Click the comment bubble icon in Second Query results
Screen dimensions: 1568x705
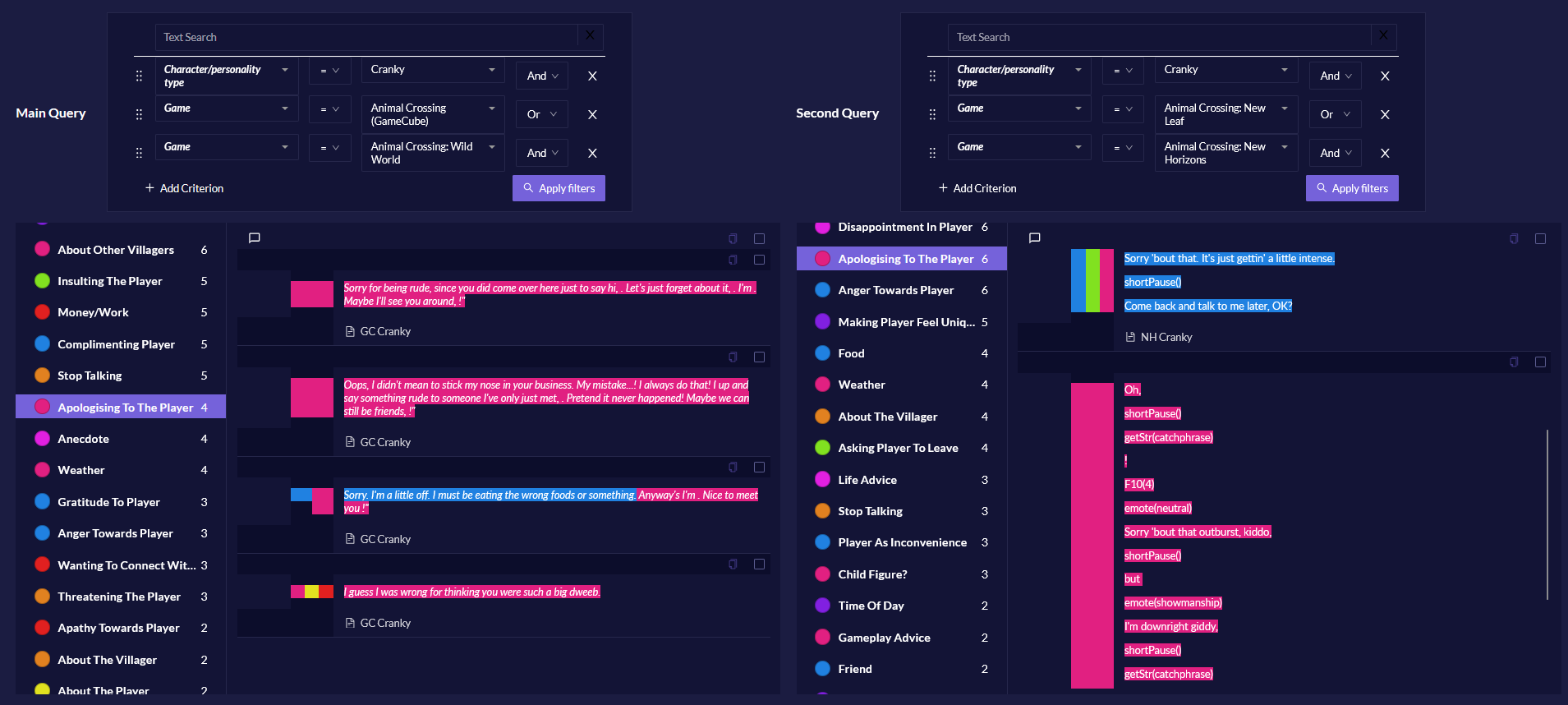tap(1035, 238)
